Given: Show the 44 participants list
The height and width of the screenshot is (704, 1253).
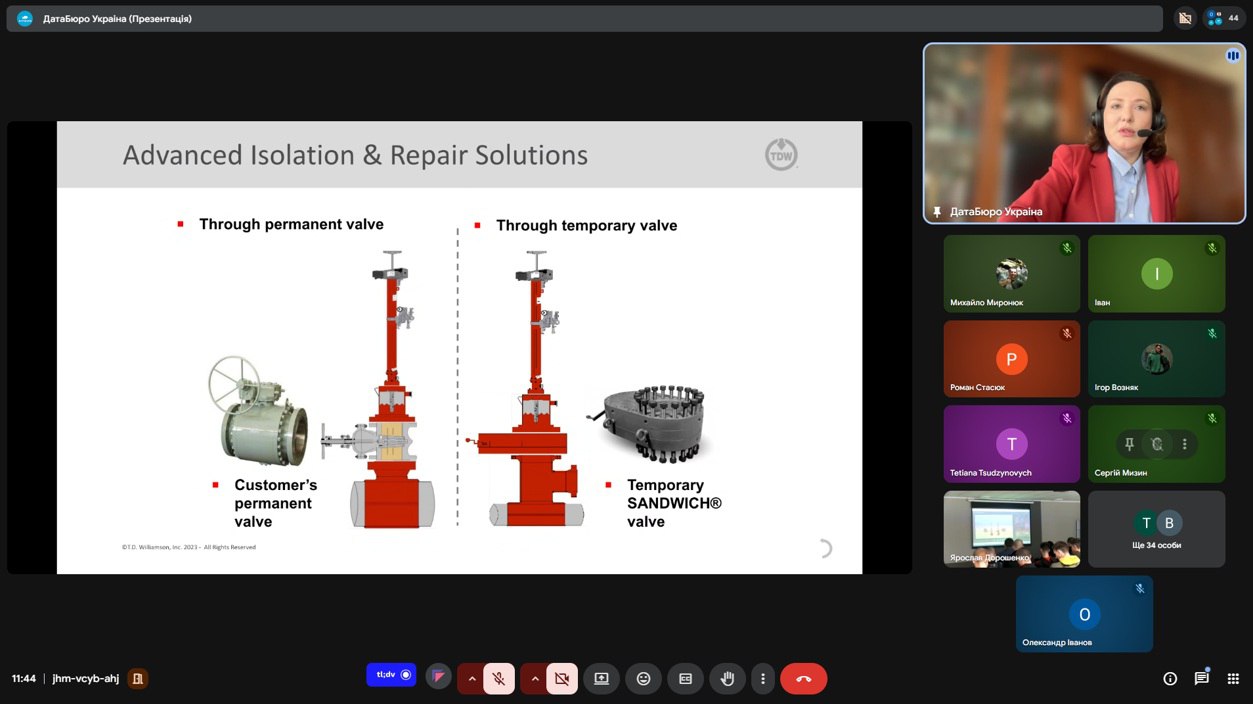Looking at the screenshot, I should pyautogui.click(x=1225, y=18).
